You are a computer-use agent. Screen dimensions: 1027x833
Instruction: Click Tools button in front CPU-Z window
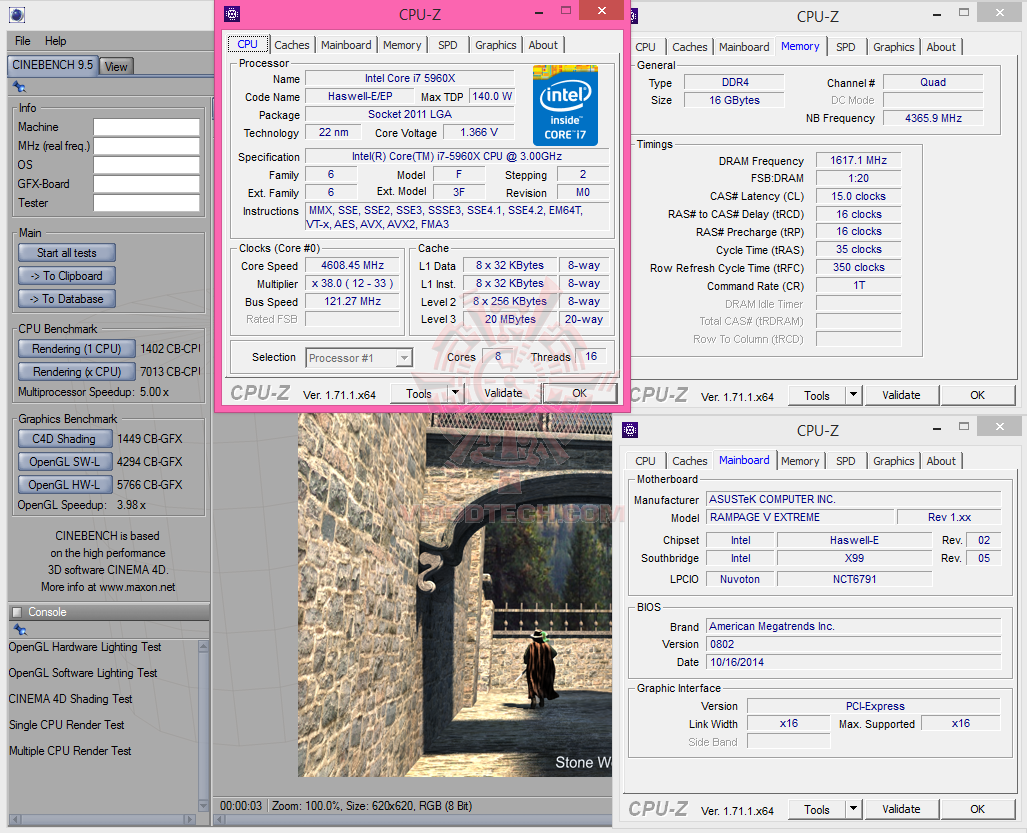point(419,394)
